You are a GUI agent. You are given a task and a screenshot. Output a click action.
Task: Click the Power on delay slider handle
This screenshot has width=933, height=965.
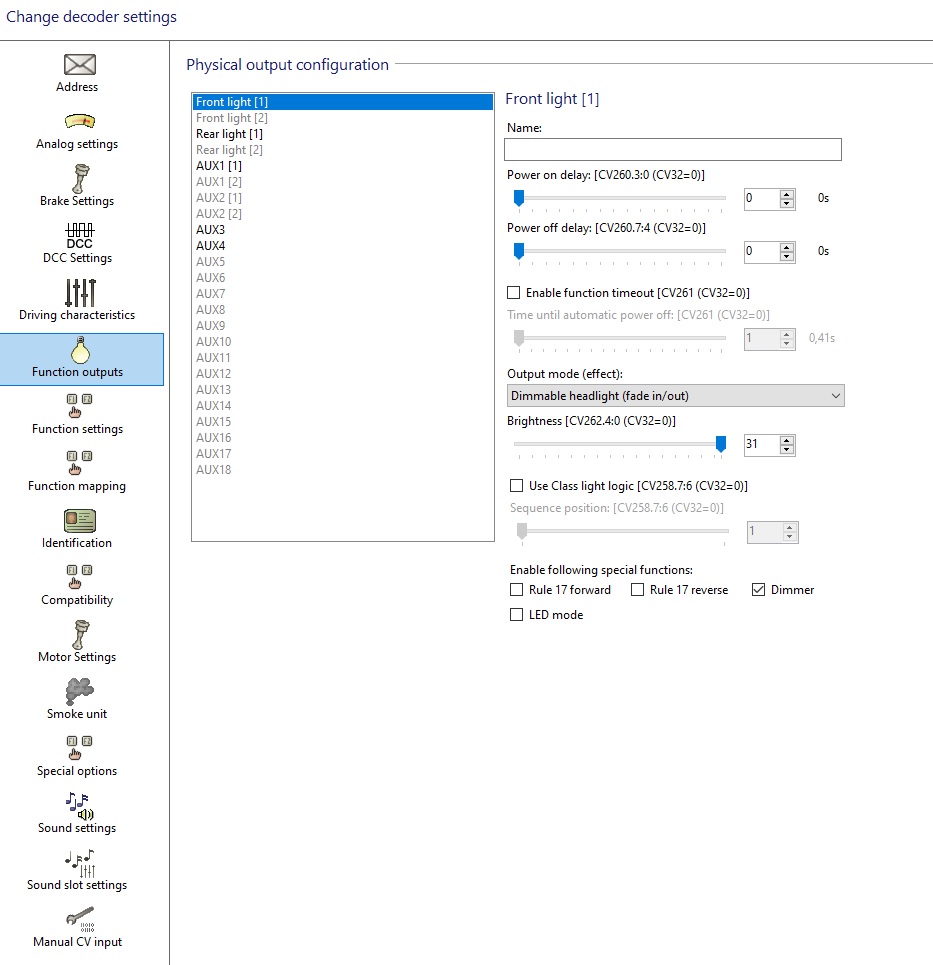click(x=519, y=198)
